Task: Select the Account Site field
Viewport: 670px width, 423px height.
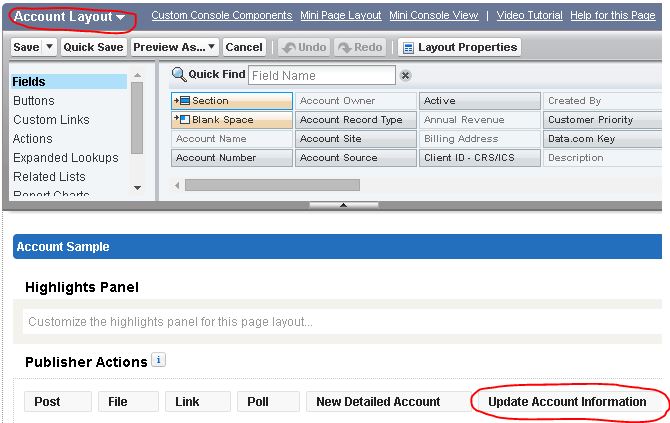Action: click(356, 139)
